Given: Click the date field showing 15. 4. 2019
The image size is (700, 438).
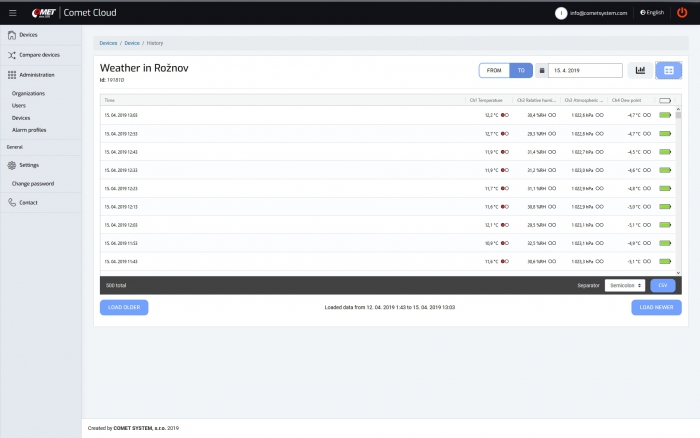Looking at the screenshot, I should [585, 70].
